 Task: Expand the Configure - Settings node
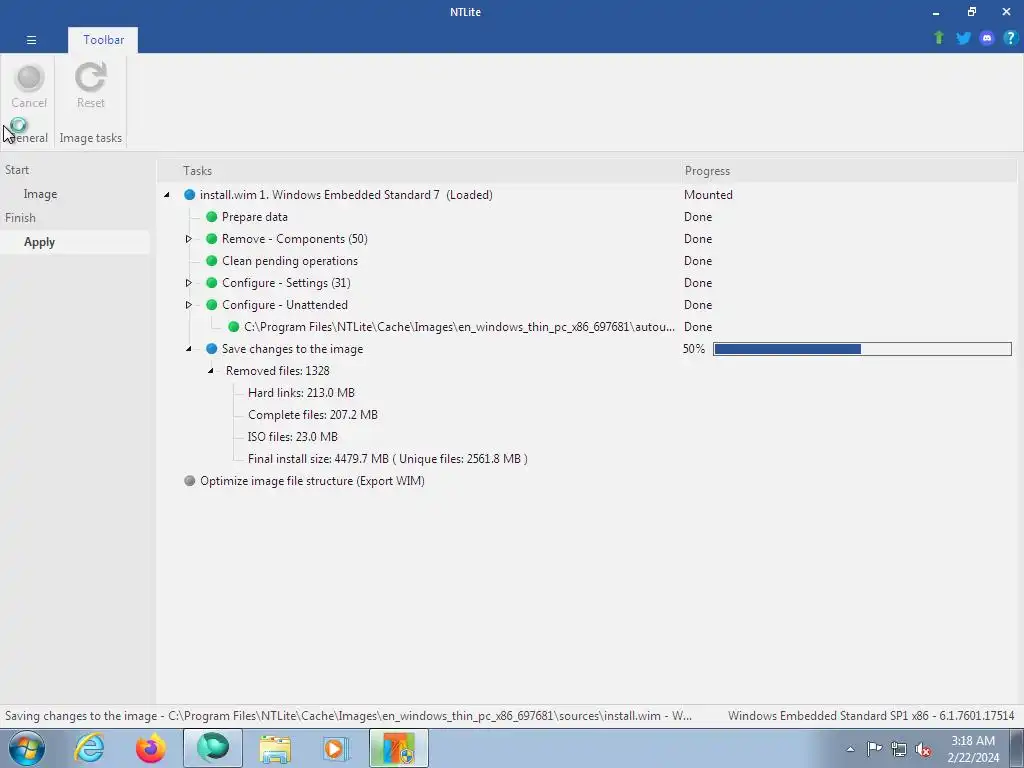pyautogui.click(x=189, y=283)
